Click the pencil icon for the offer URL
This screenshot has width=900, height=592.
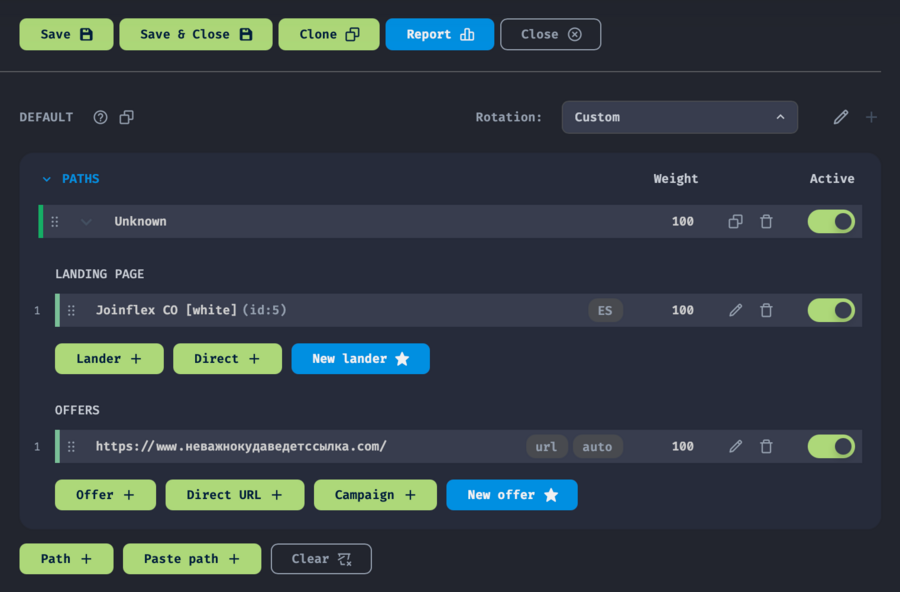[736, 446]
